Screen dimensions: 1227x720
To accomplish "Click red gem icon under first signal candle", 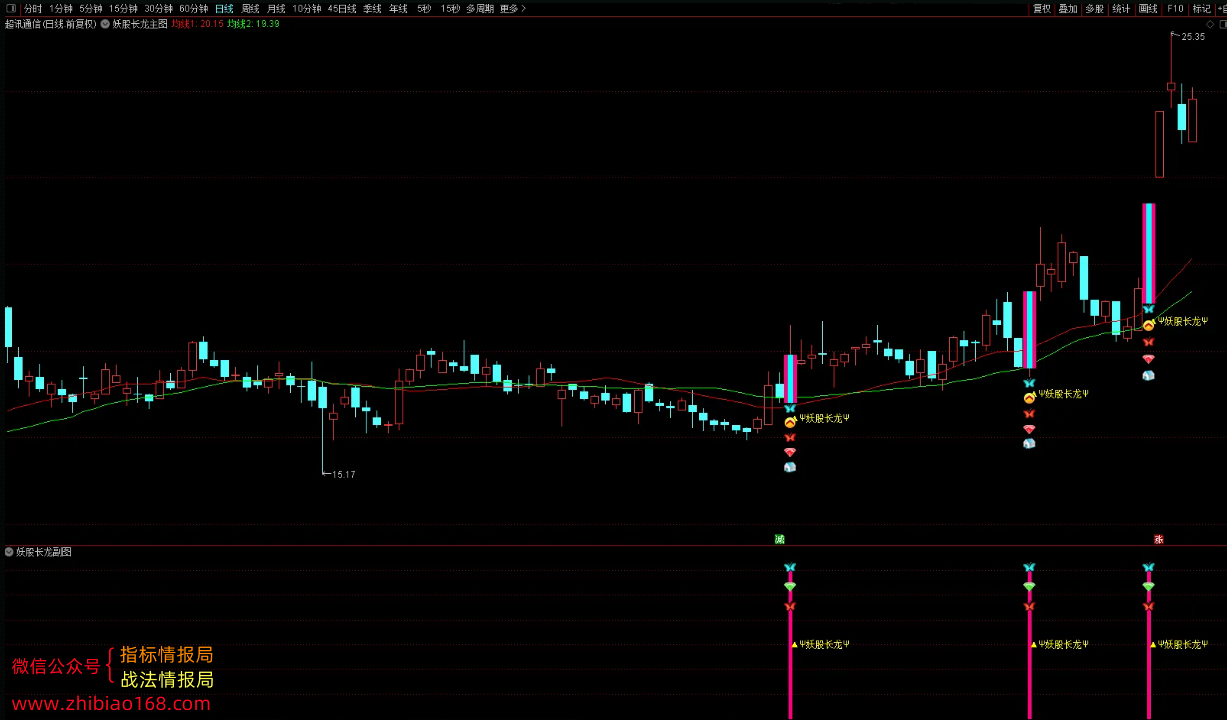I will coord(790,452).
